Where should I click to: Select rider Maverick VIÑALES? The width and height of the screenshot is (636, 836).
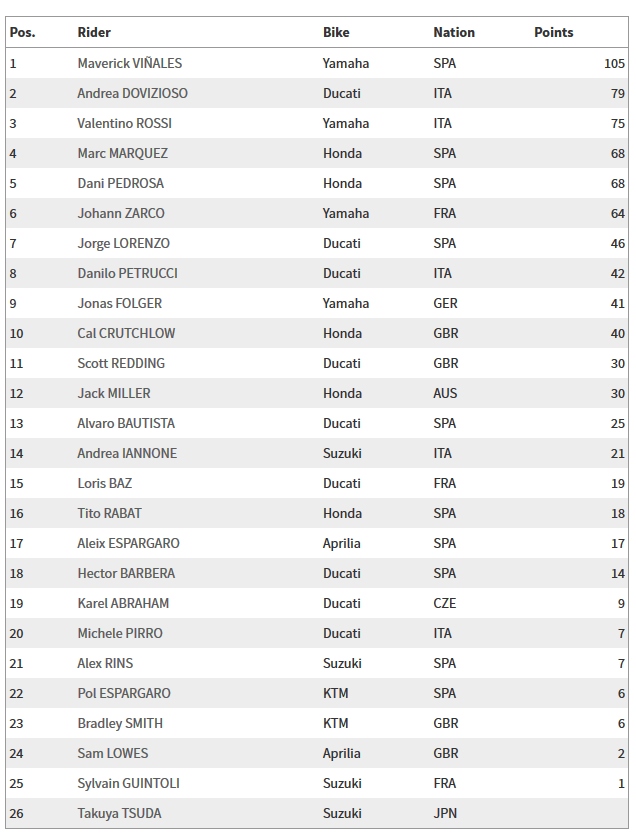pyautogui.click(x=129, y=63)
